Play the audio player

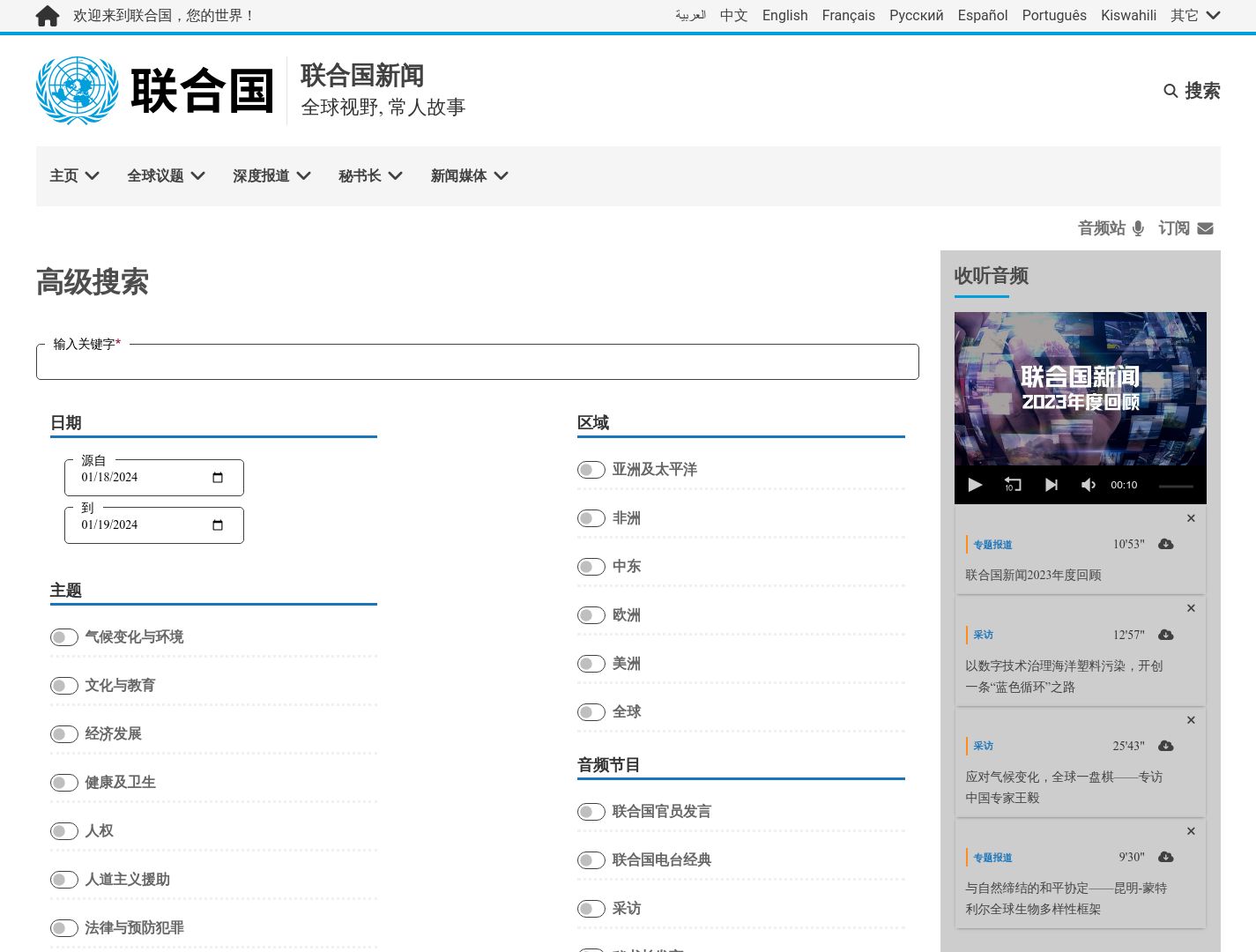(x=975, y=485)
